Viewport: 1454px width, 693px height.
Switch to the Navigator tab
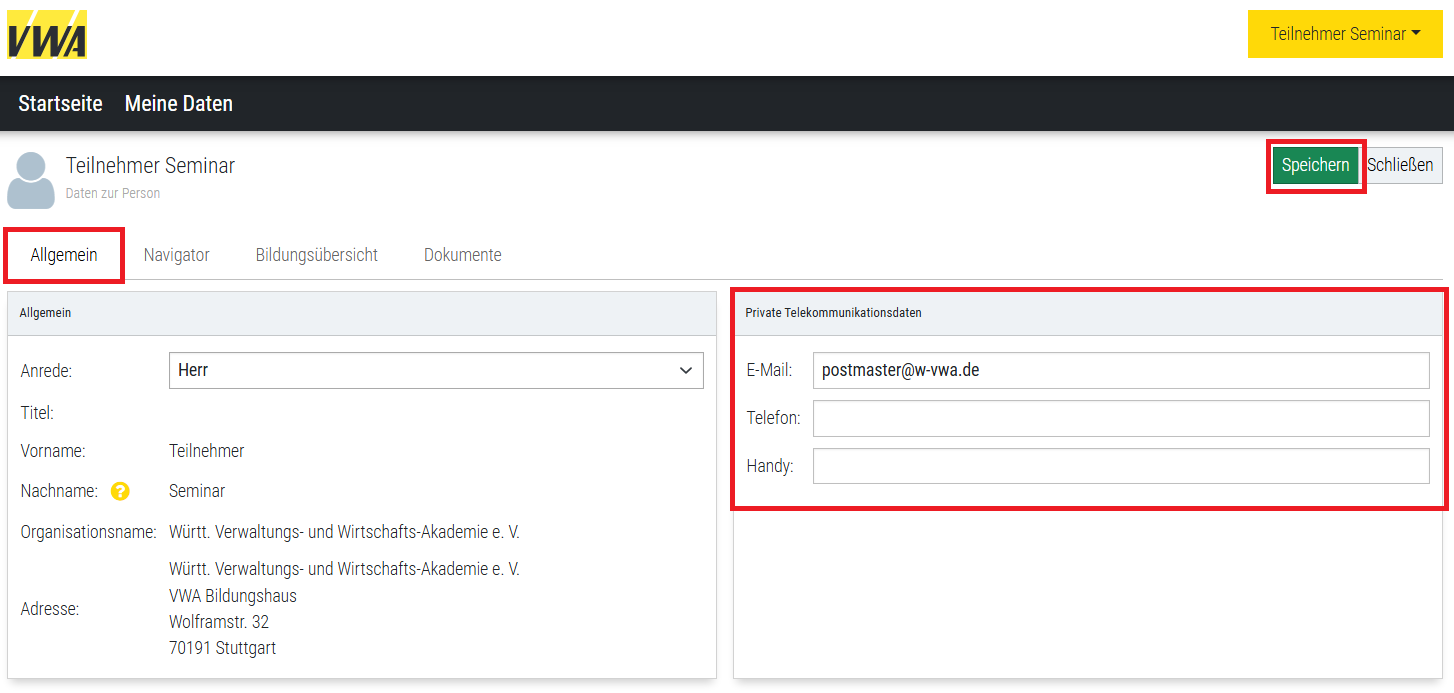pos(176,255)
